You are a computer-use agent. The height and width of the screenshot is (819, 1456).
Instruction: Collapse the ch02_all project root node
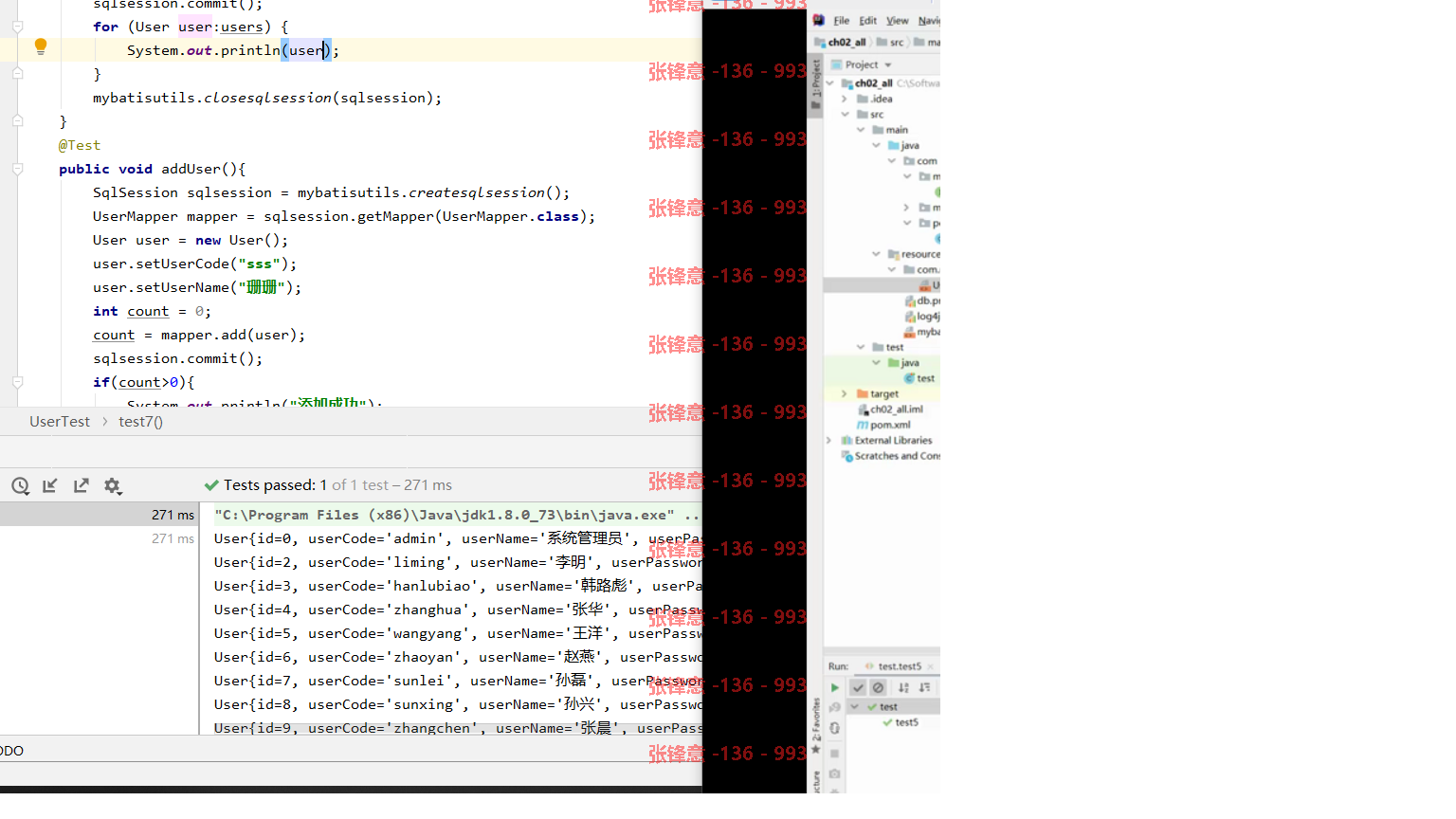[x=830, y=83]
